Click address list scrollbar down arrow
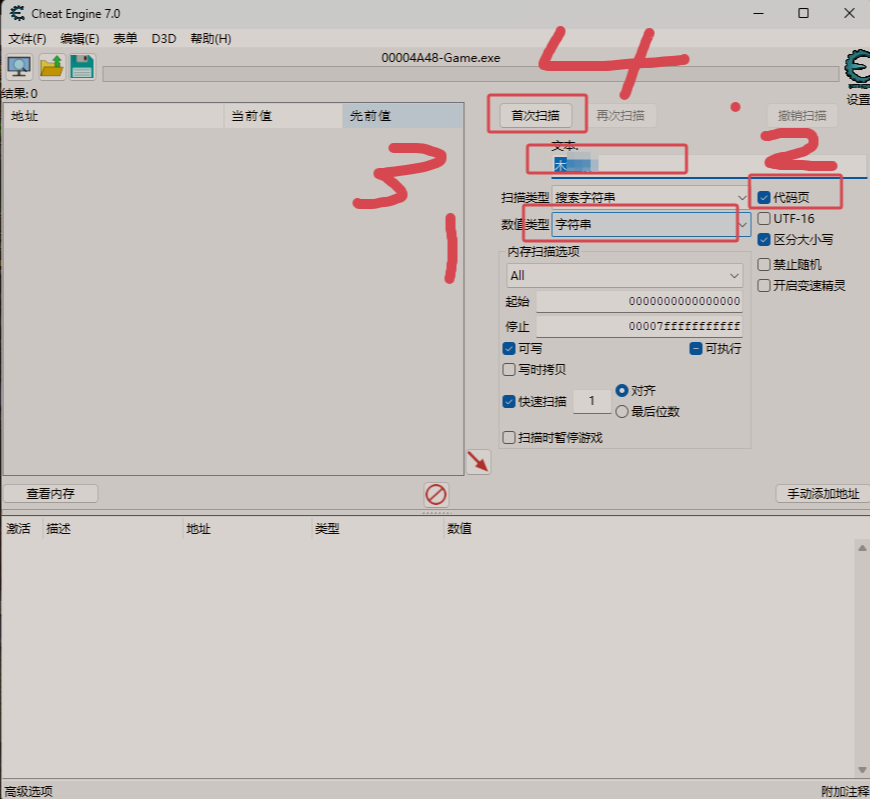 [x=862, y=770]
